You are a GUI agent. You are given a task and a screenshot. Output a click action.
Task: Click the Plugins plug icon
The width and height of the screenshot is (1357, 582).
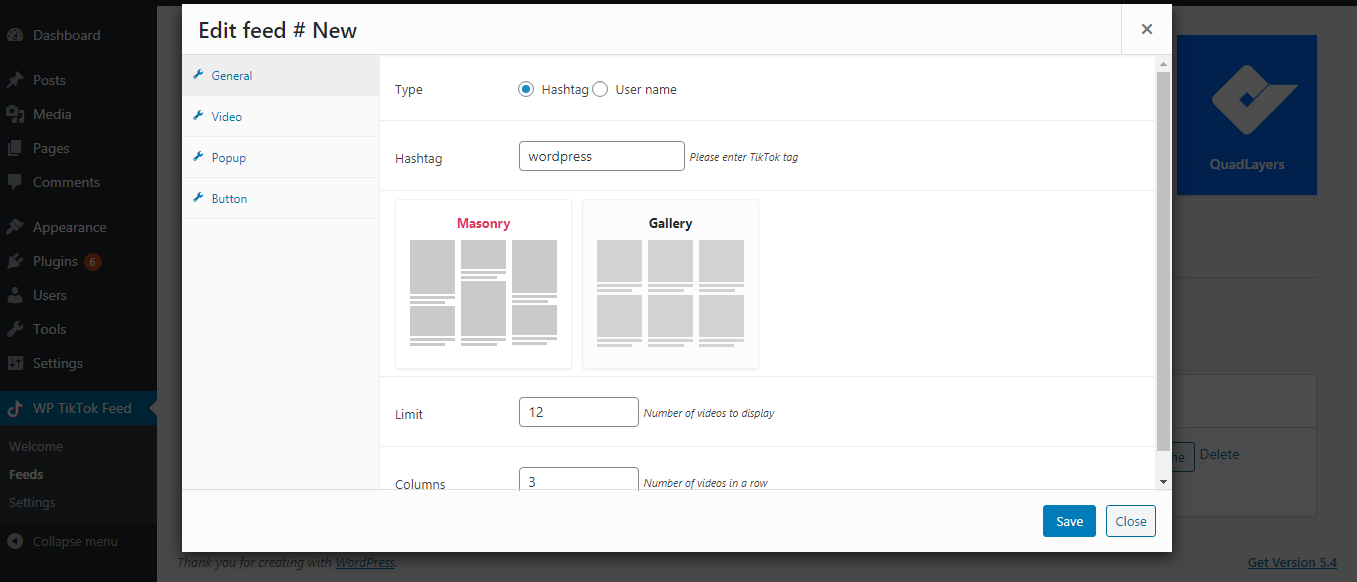point(15,261)
